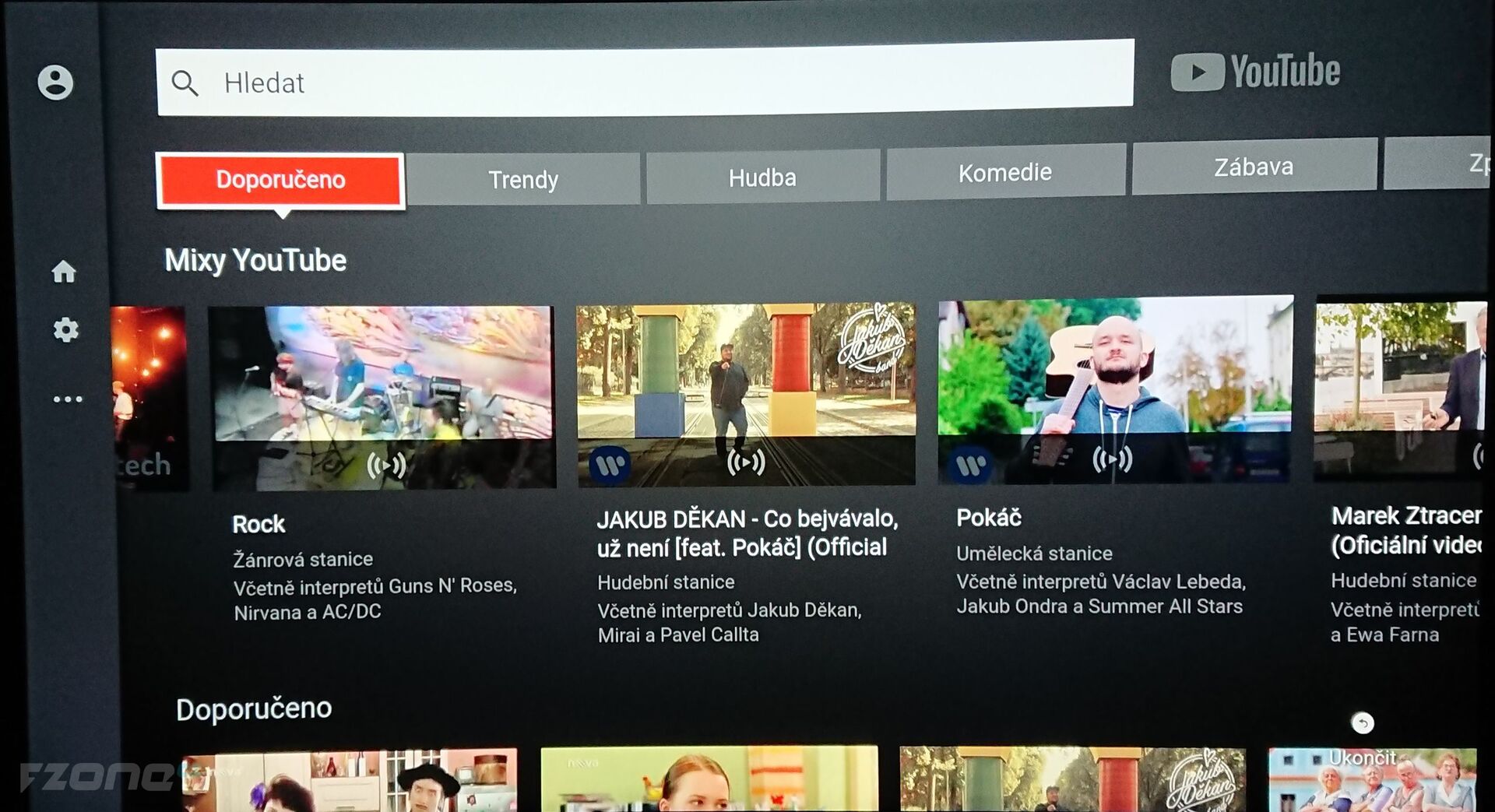
Task: Click the Mixy YouTube section heading
Action: click(x=255, y=260)
